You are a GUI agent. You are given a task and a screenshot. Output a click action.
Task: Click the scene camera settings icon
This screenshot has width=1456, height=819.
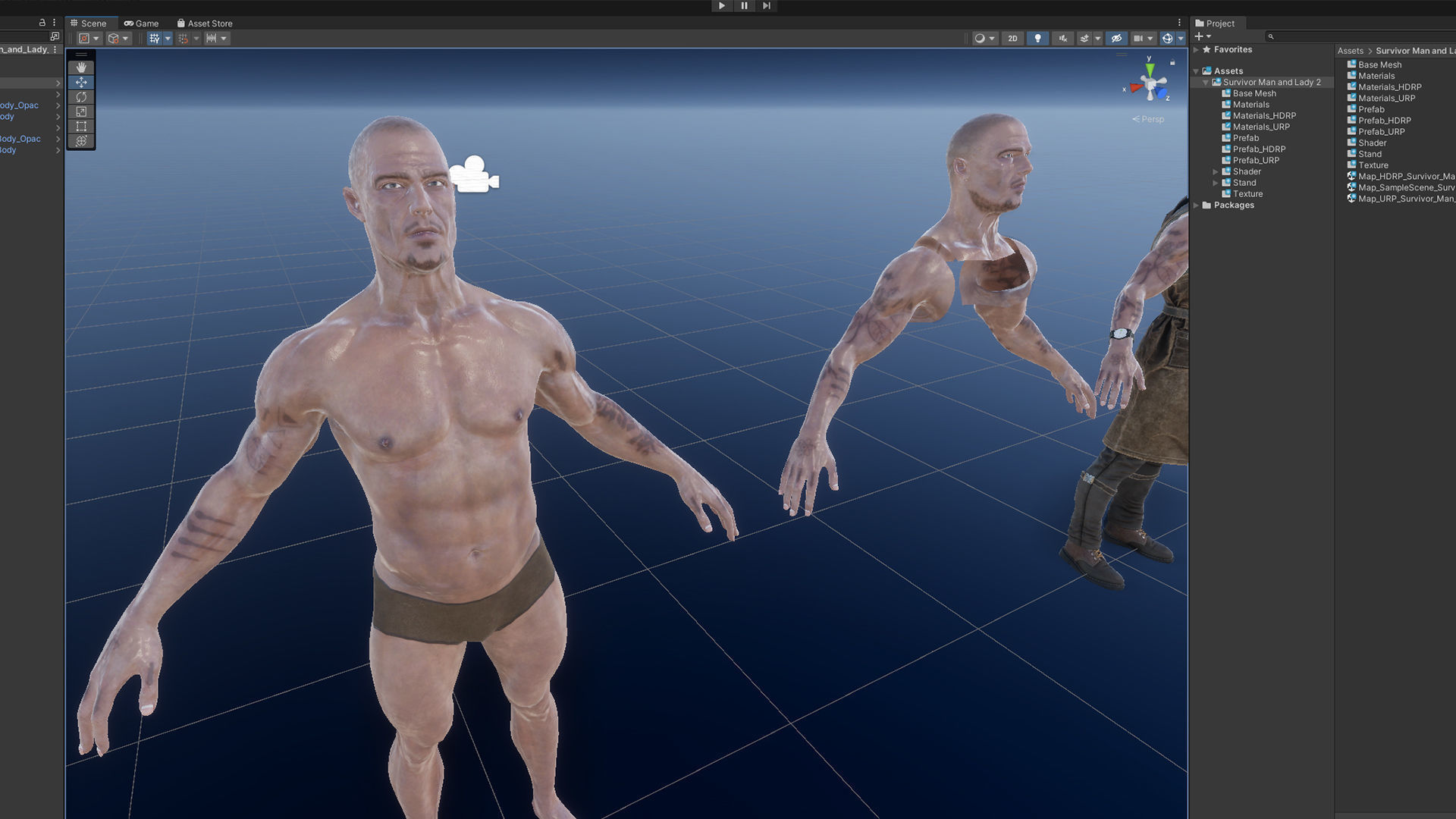point(1137,39)
